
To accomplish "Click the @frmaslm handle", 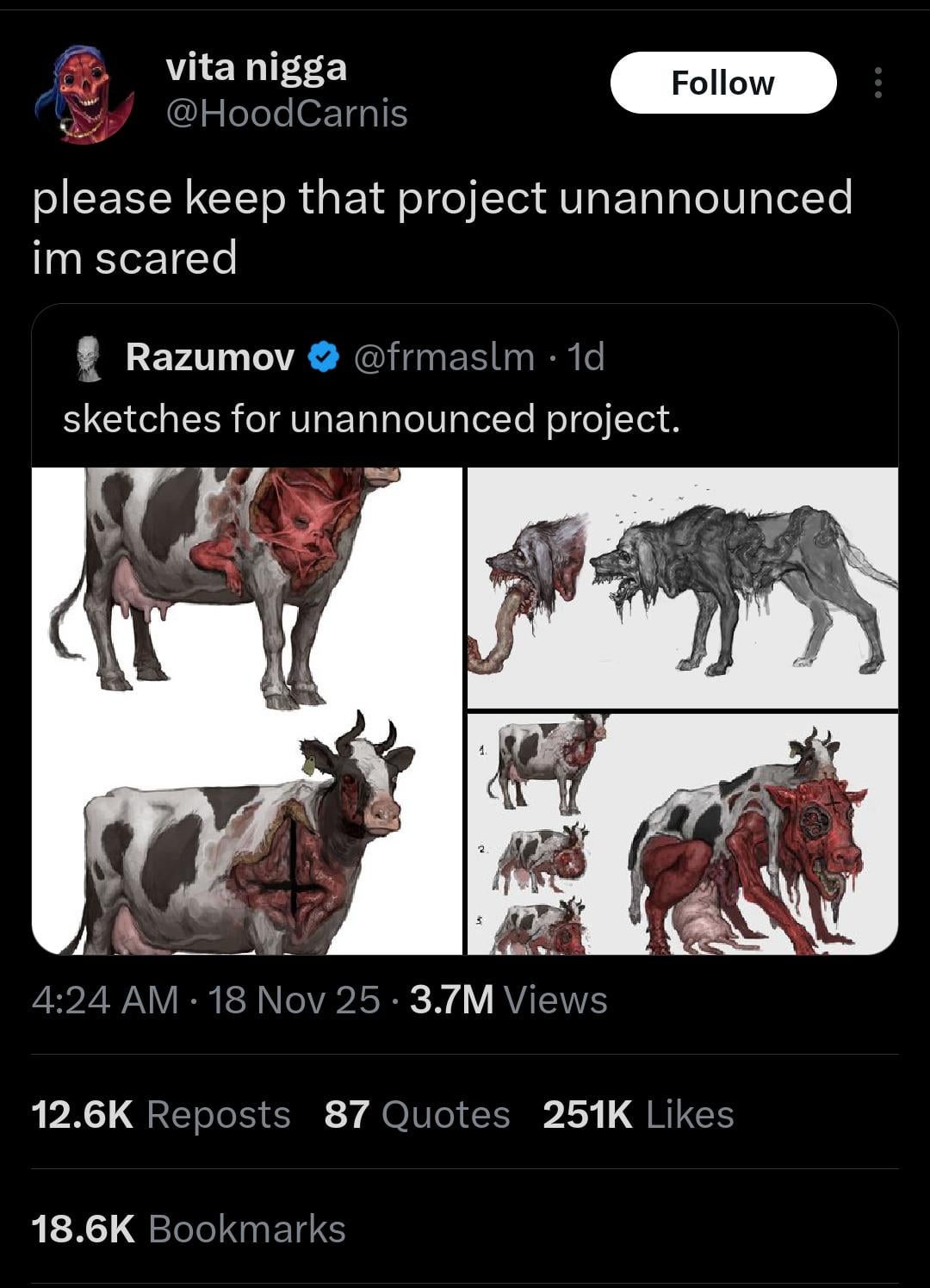I will coord(444,357).
